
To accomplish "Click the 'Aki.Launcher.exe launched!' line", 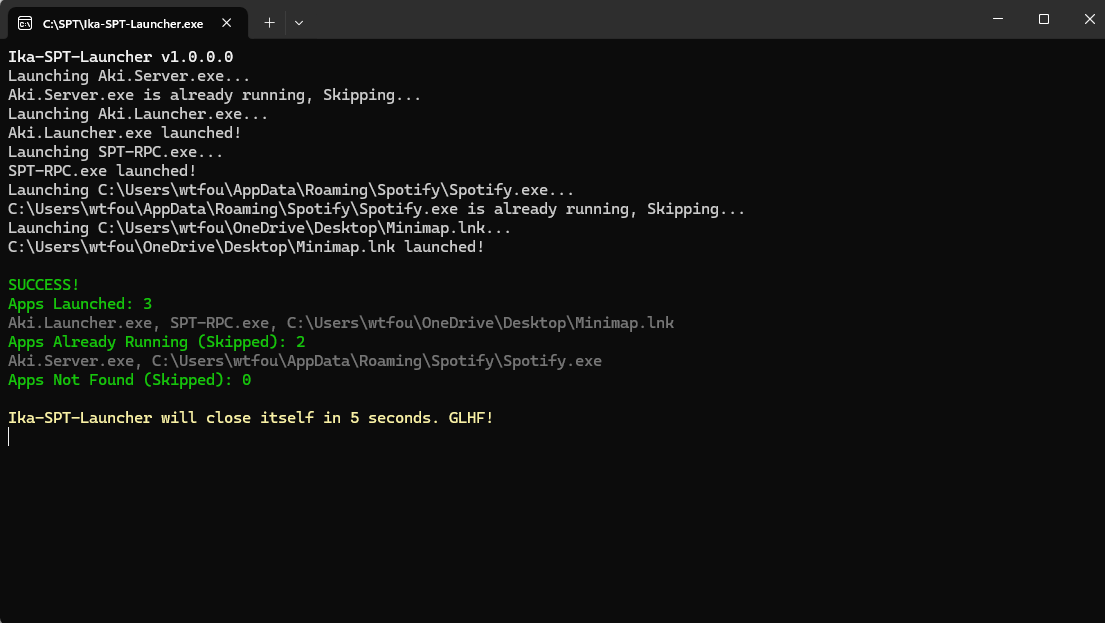I will (125, 133).
